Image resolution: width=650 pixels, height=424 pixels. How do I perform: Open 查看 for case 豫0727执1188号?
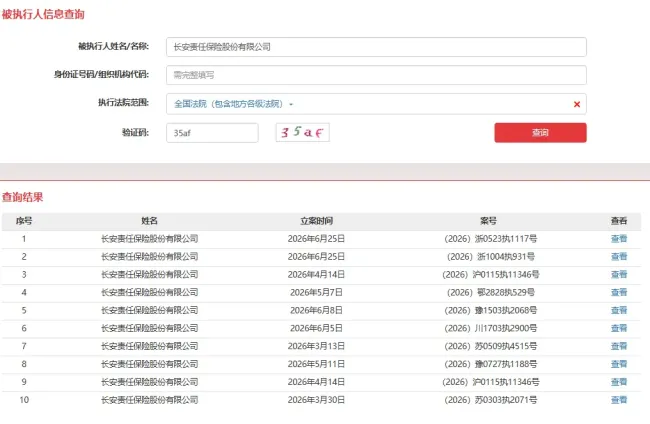619,364
